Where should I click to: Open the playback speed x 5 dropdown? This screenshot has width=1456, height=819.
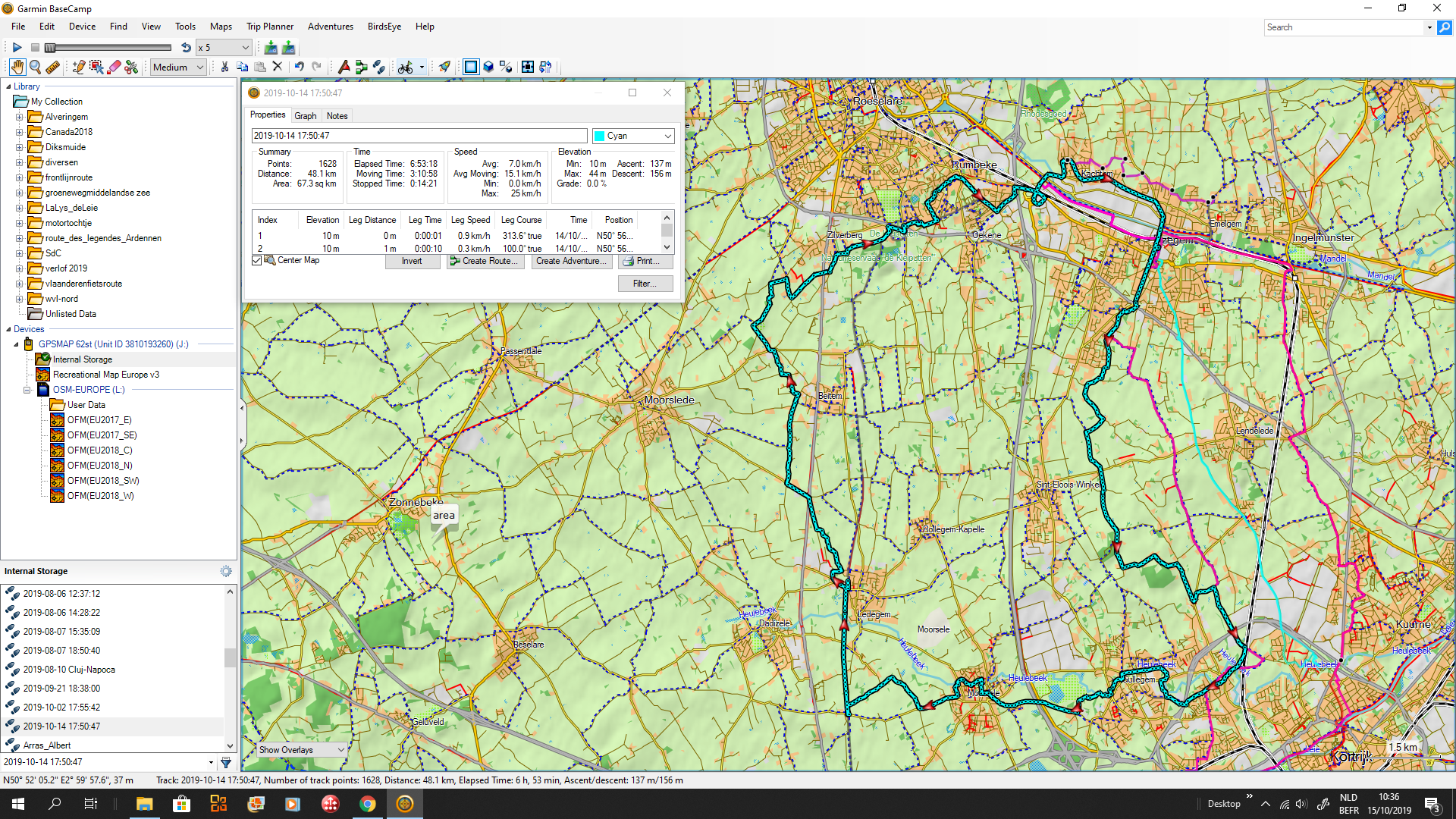tap(224, 47)
